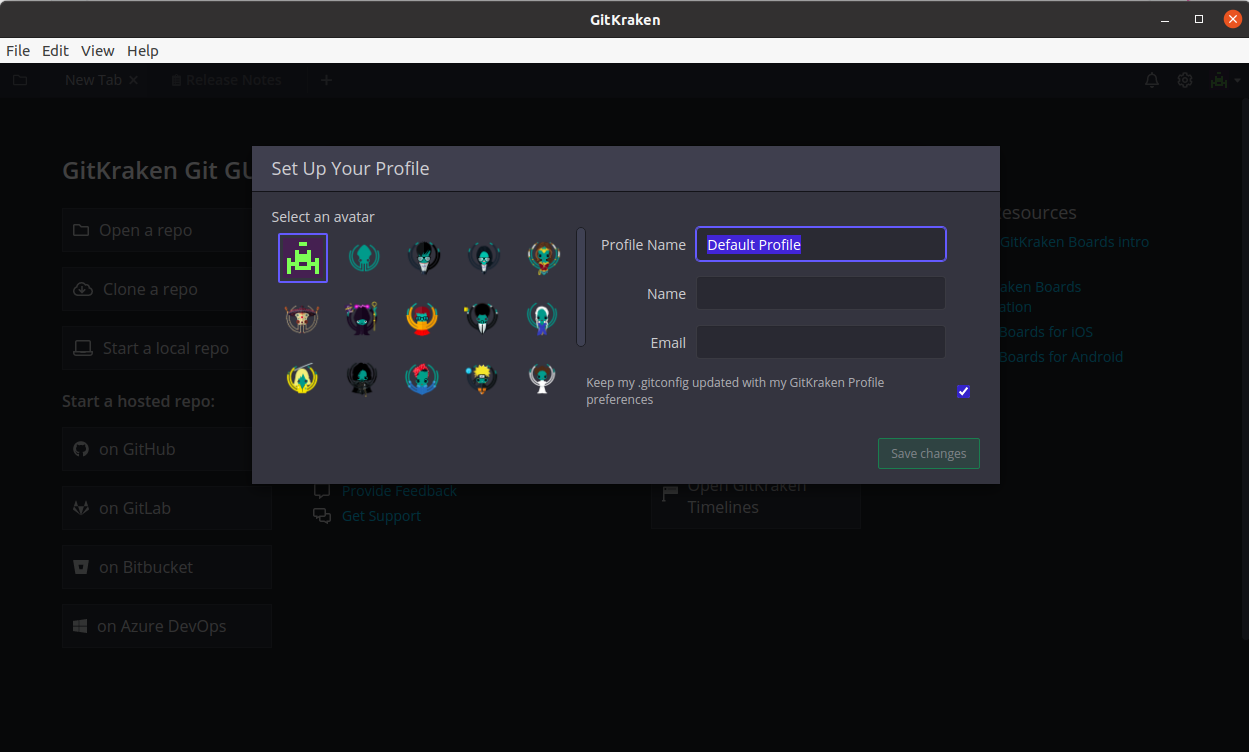The width and height of the screenshot is (1249, 752).
Task: Start a hosted repo on Azure DevOps
Action: tap(166, 626)
